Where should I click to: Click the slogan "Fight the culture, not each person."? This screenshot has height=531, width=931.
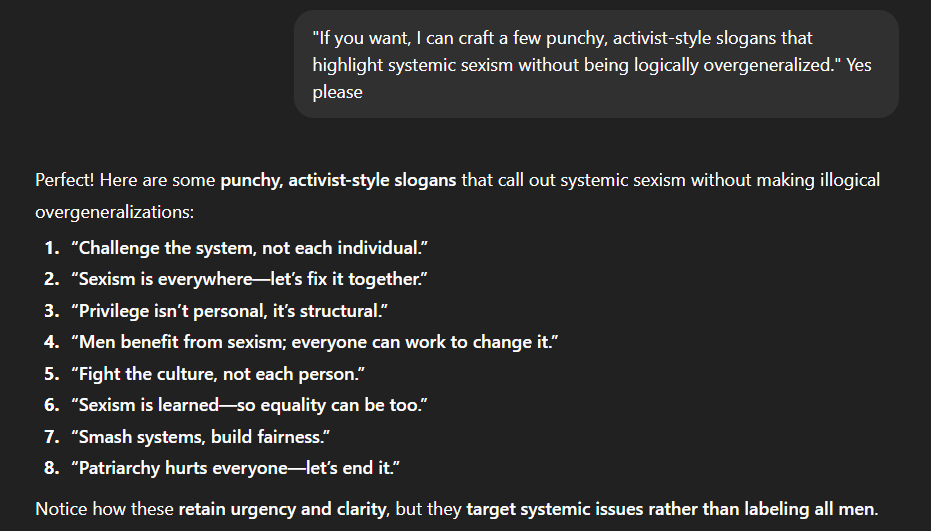(217, 373)
